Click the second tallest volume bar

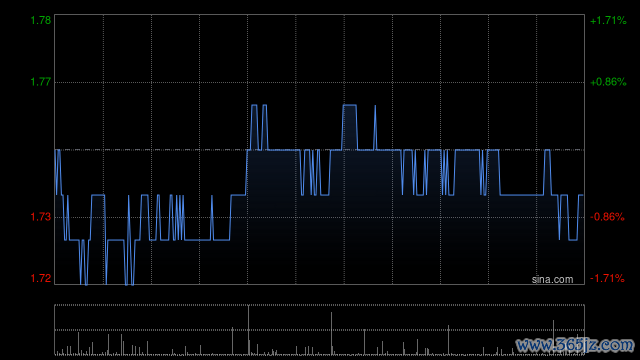pos(331,333)
